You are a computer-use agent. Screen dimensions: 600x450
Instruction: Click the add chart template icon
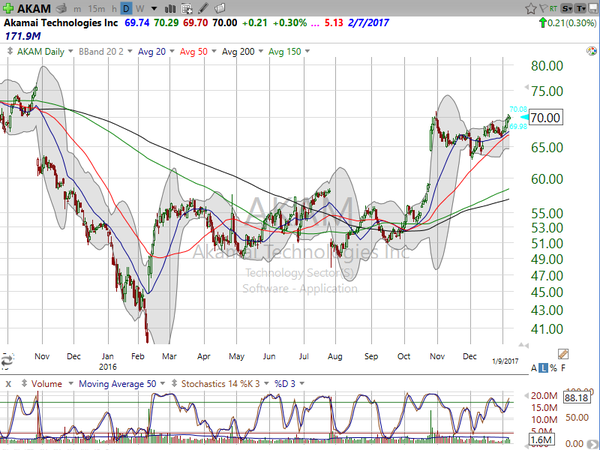click(x=187, y=8)
